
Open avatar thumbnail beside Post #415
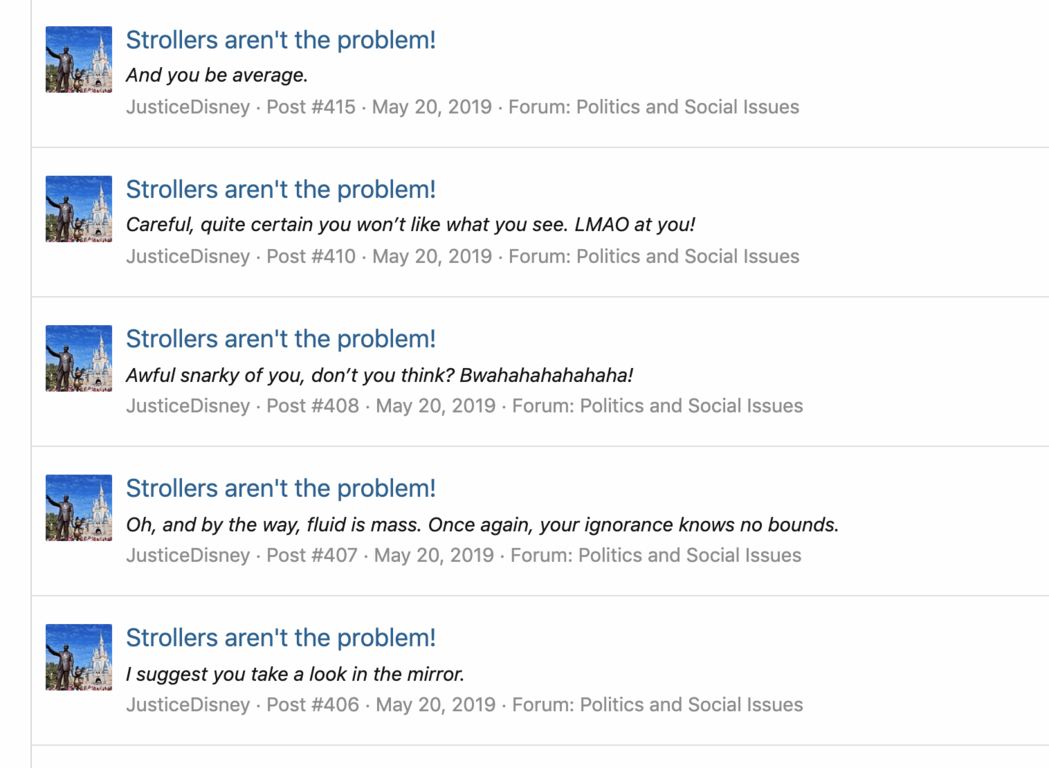coord(79,60)
